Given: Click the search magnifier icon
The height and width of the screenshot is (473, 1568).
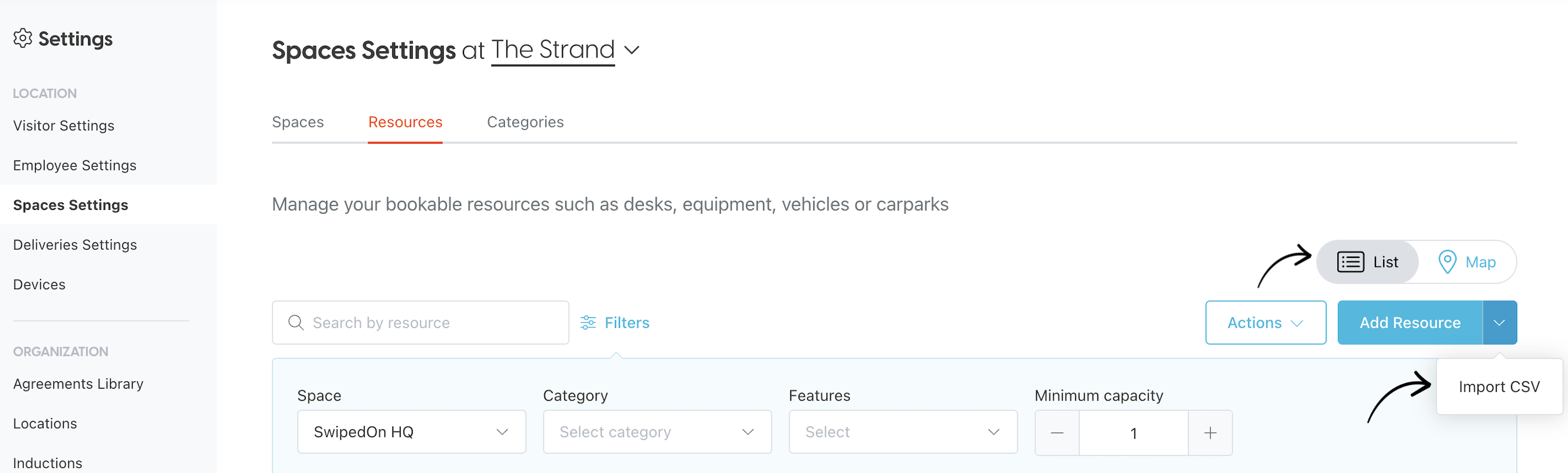Looking at the screenshot, I should pos(296,322).
